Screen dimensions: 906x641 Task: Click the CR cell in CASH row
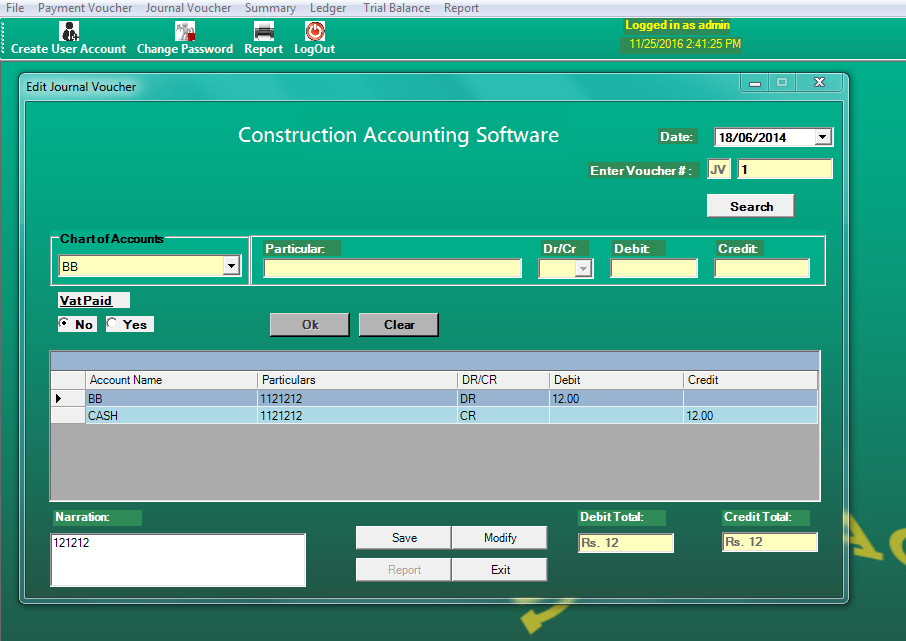503,416
